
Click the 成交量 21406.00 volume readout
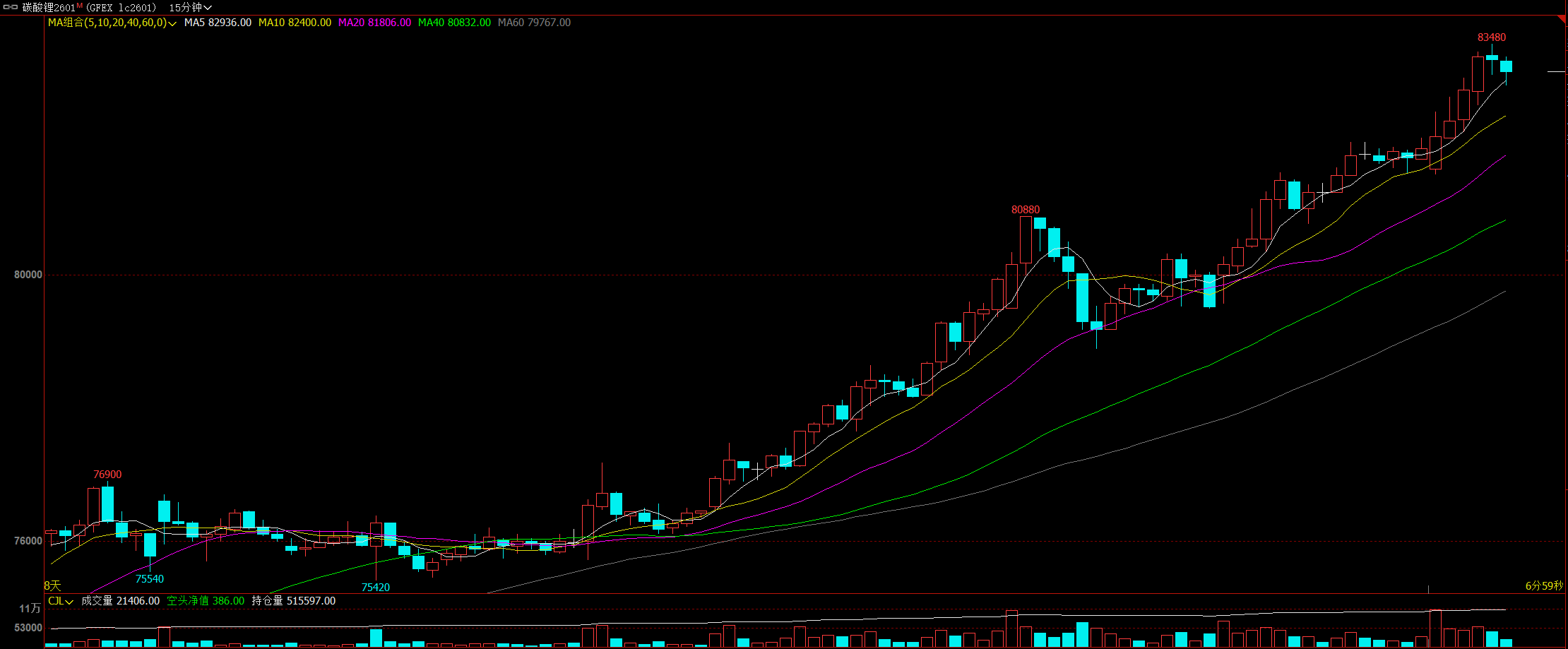point(120,601)
